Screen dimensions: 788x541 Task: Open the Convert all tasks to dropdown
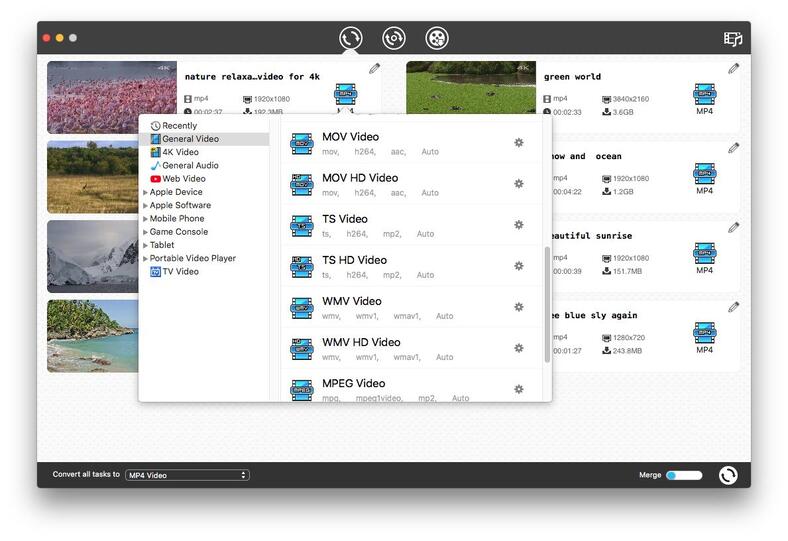pyautogui.click(x=187, y=475)
